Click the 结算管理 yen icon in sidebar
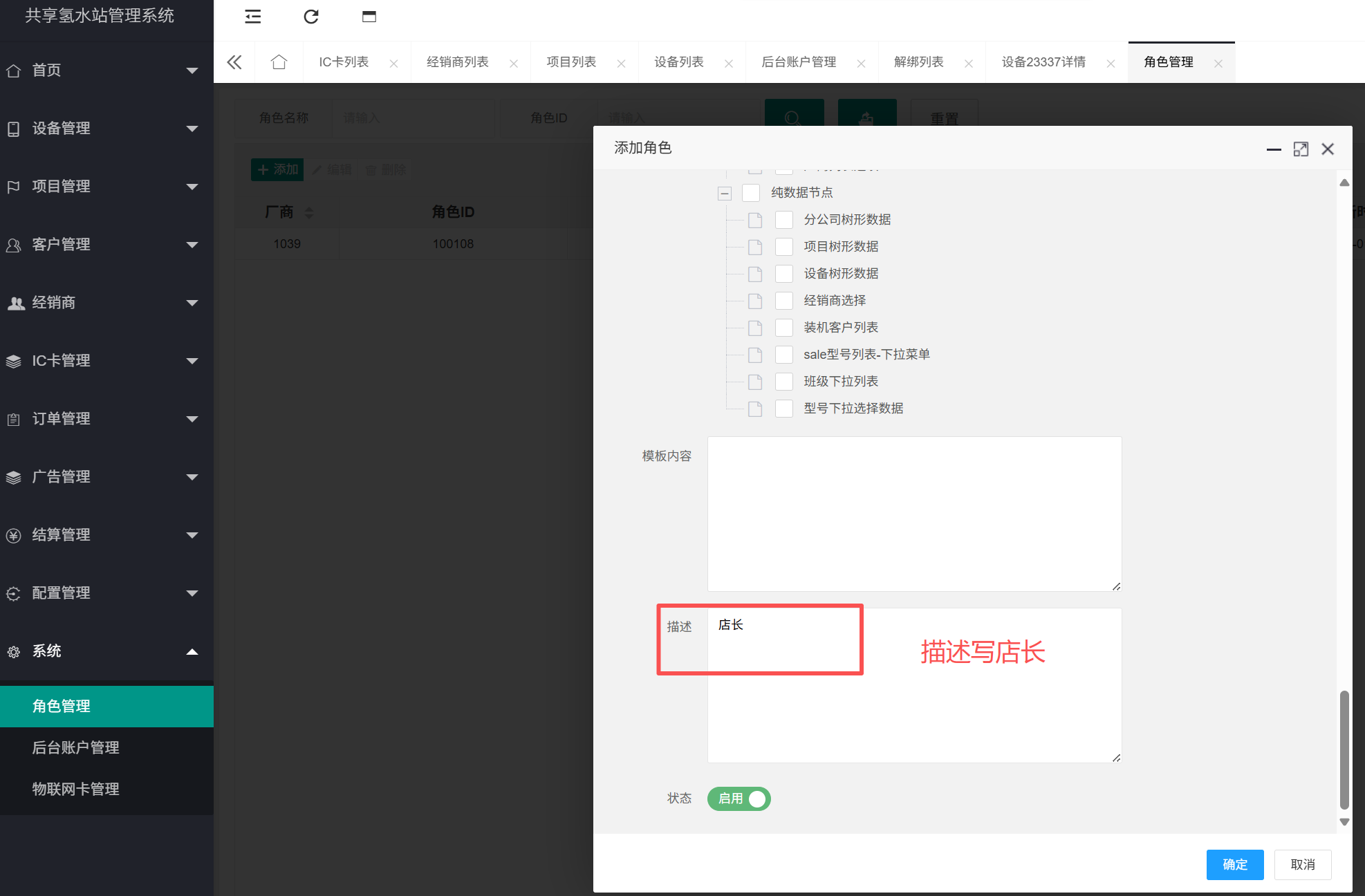1365x896 pixels. [x=13, y=535]
